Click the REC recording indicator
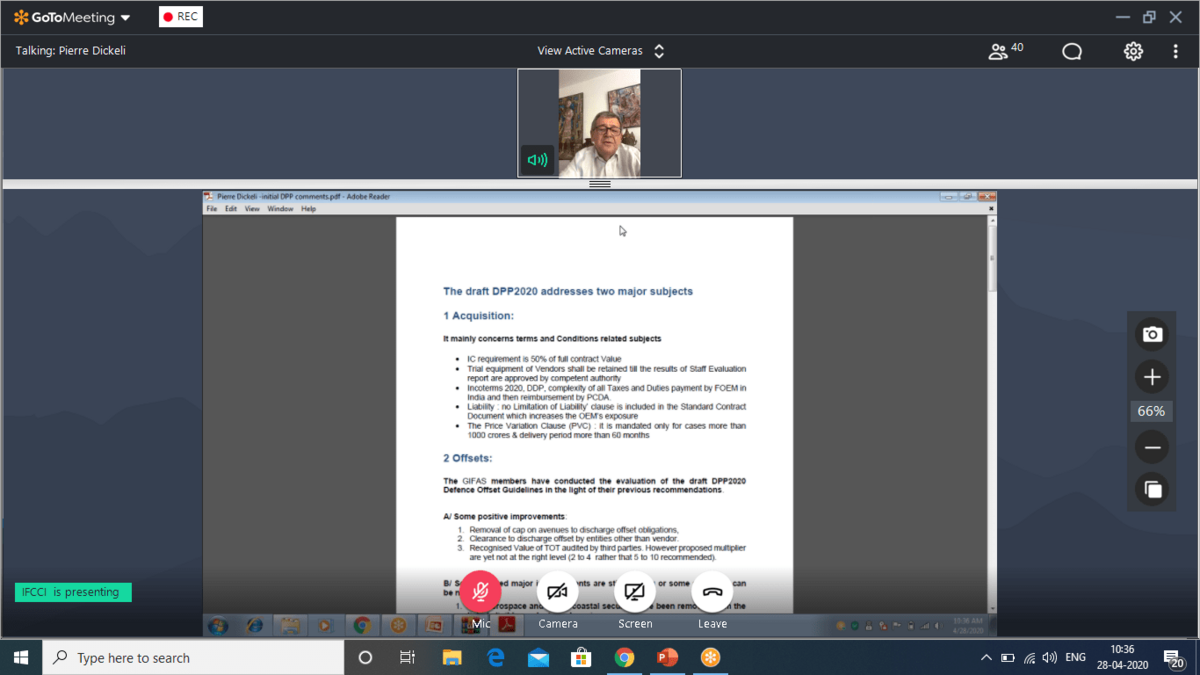The width and height of the screenshot is (1200, 675). click(181, 17)
